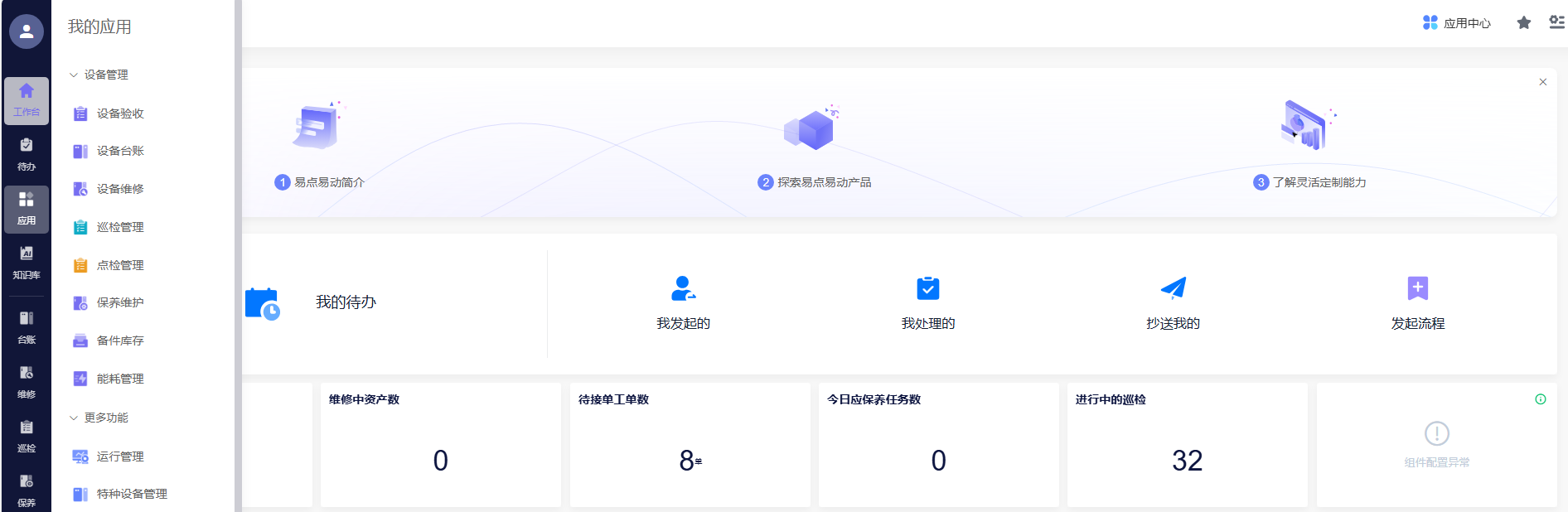Select 设备台账 in the menu
Screen dimensions: 1568x512
[x=120, y=151]
